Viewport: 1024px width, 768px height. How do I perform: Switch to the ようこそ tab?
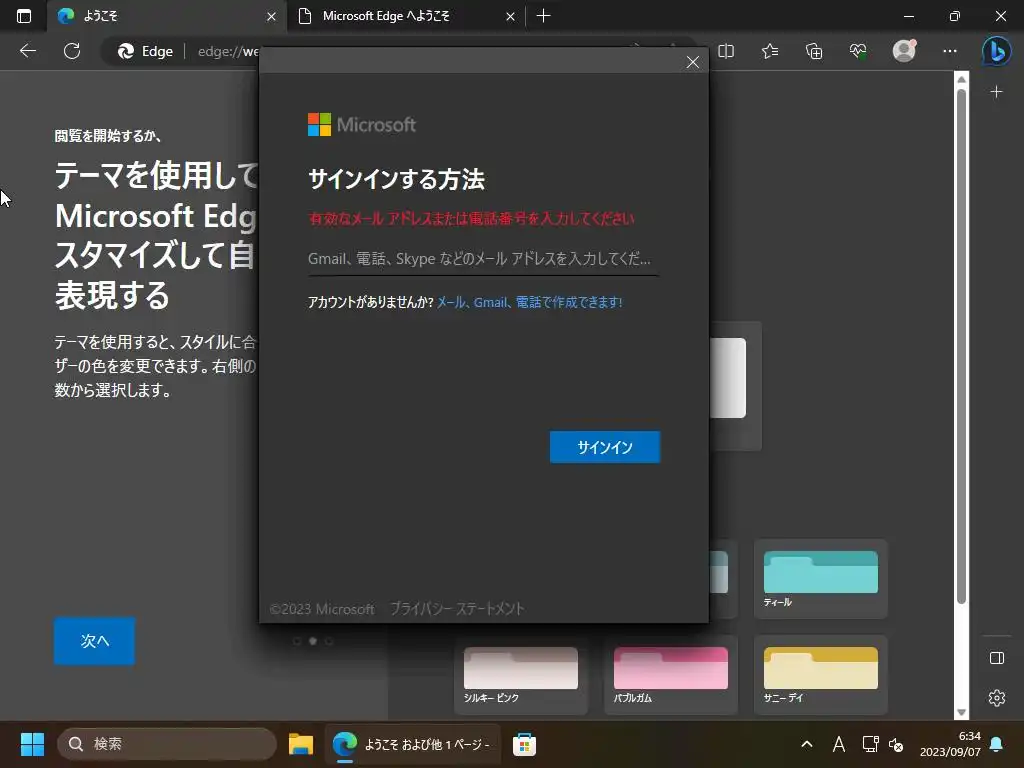pyautogui.click(x=167, y=16)
